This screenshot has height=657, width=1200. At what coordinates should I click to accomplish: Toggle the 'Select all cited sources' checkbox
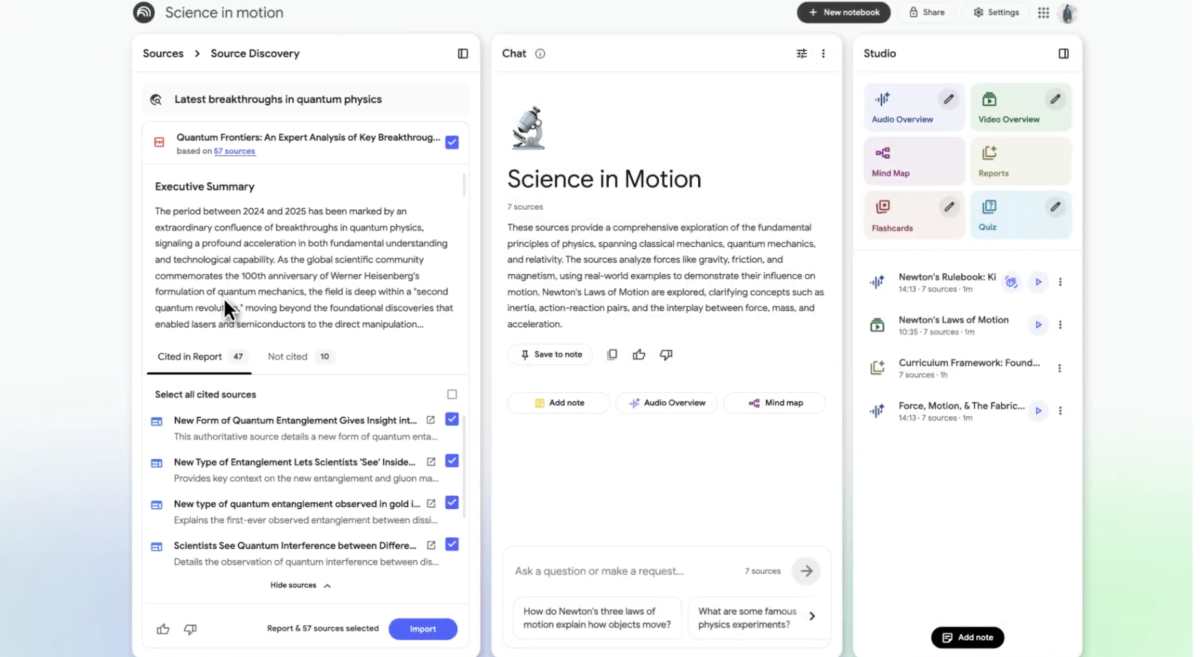click(x=451, y=394)
